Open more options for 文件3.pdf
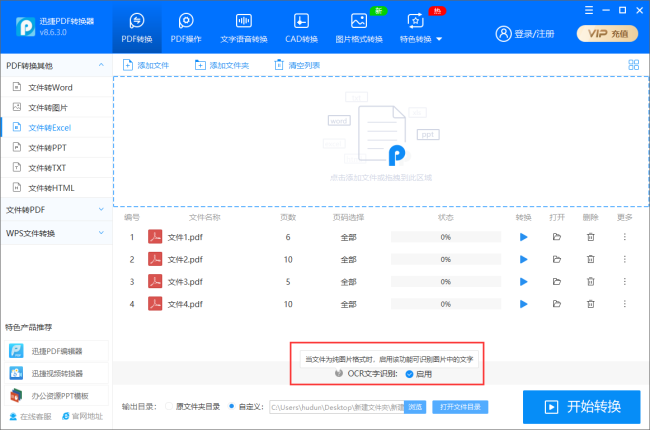The height and width of the screenshot is (430, 650). (x=624, y=282)
